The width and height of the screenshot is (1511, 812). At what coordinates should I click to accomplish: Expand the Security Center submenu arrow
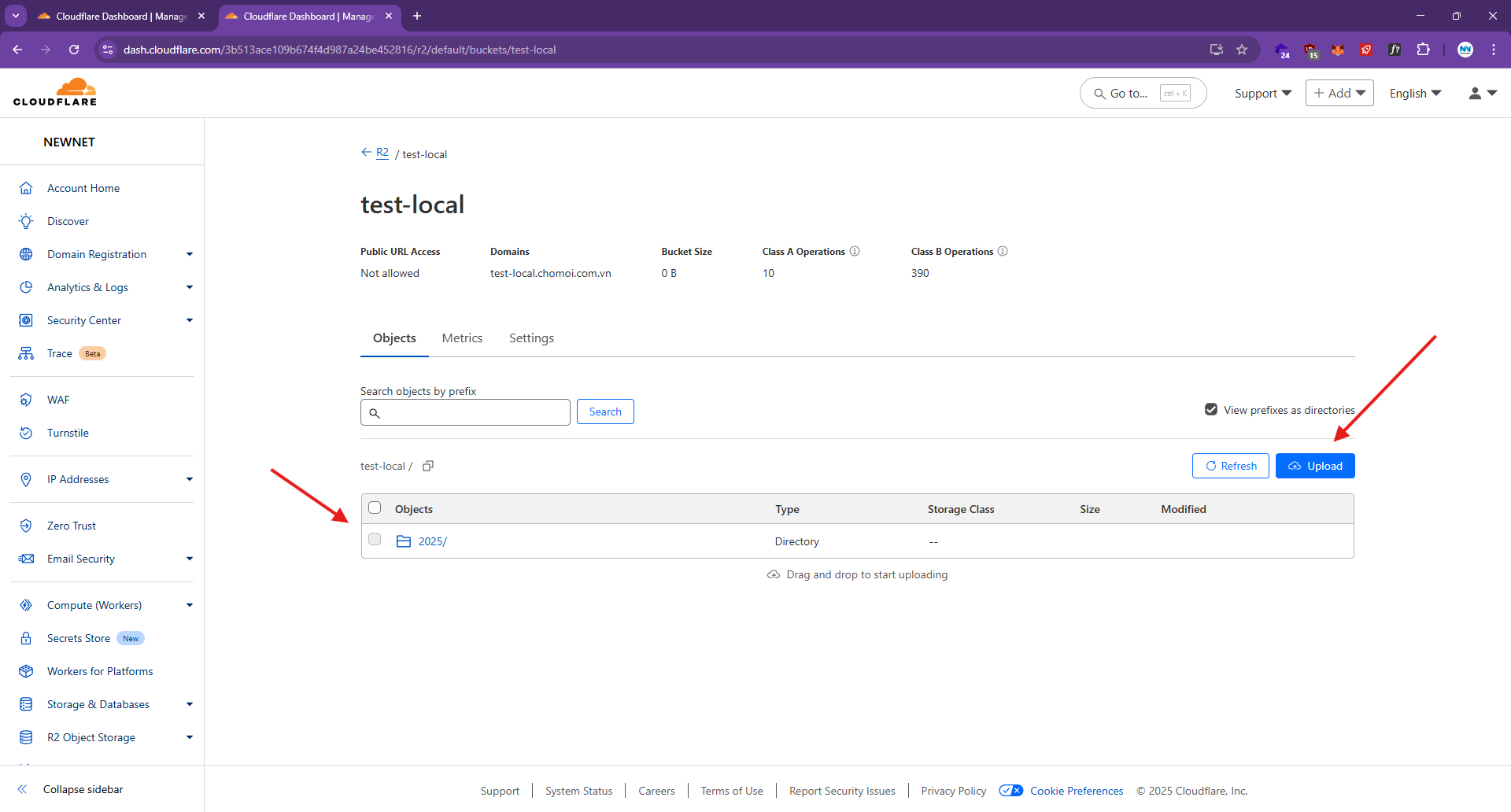click(x=190, y=320)
